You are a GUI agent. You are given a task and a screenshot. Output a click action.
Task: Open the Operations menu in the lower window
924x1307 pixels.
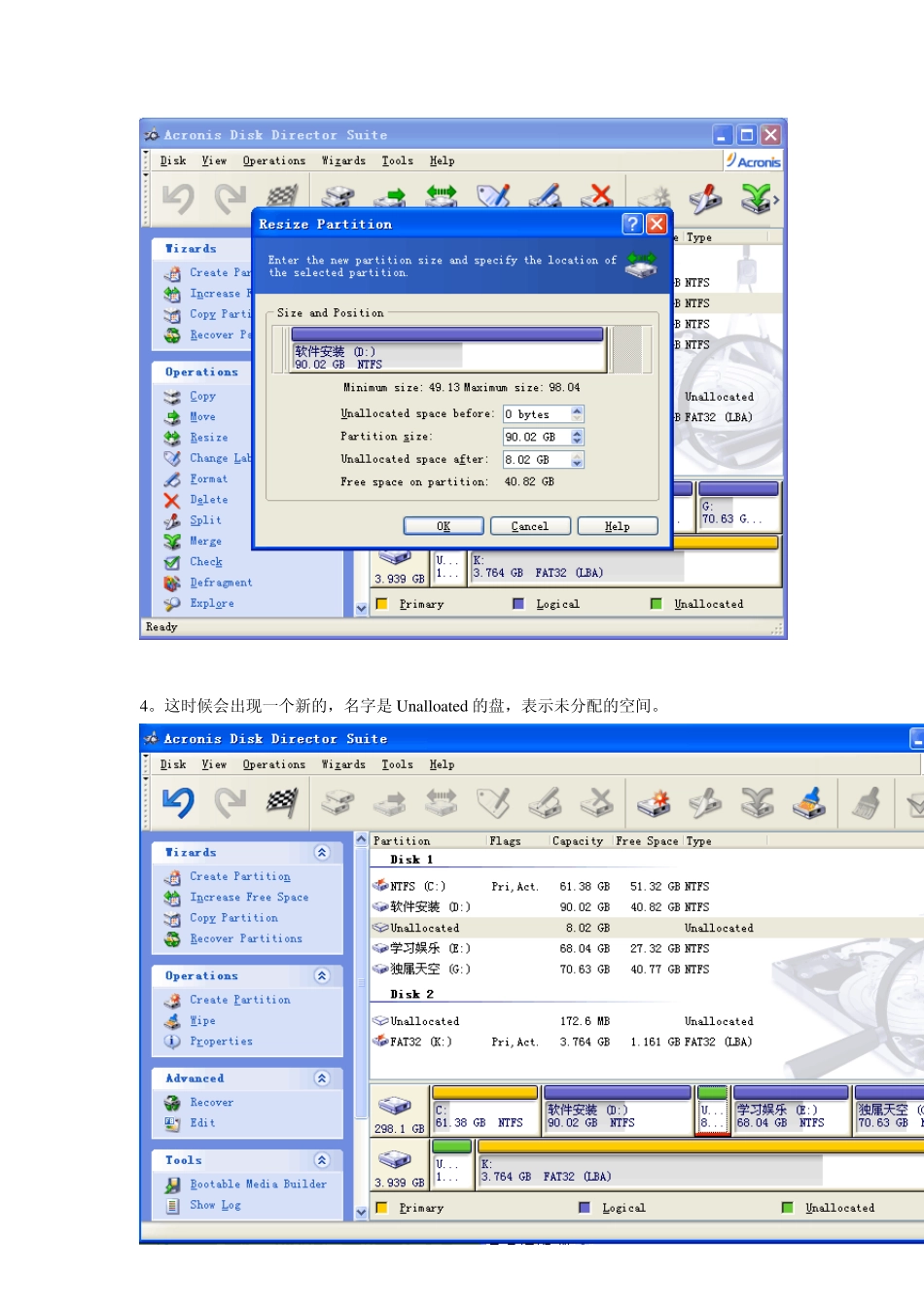click(x=274, y=764)
